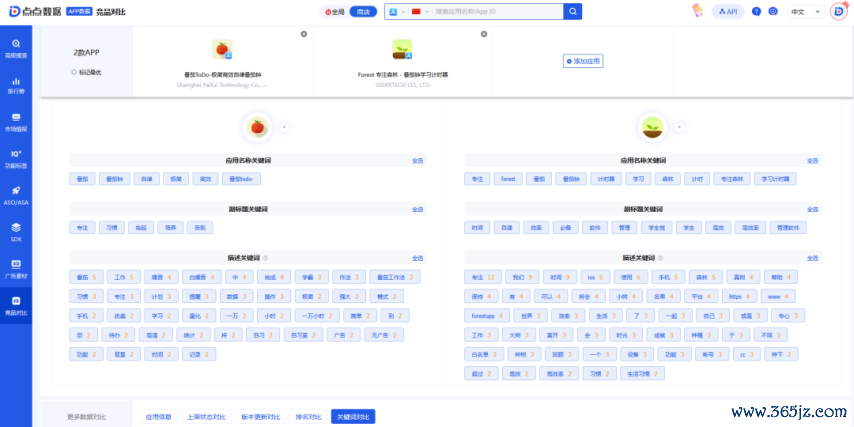854x427 pixels.
Task: Remove the Forest app from comparison
Action: click(x=484, y=33)
